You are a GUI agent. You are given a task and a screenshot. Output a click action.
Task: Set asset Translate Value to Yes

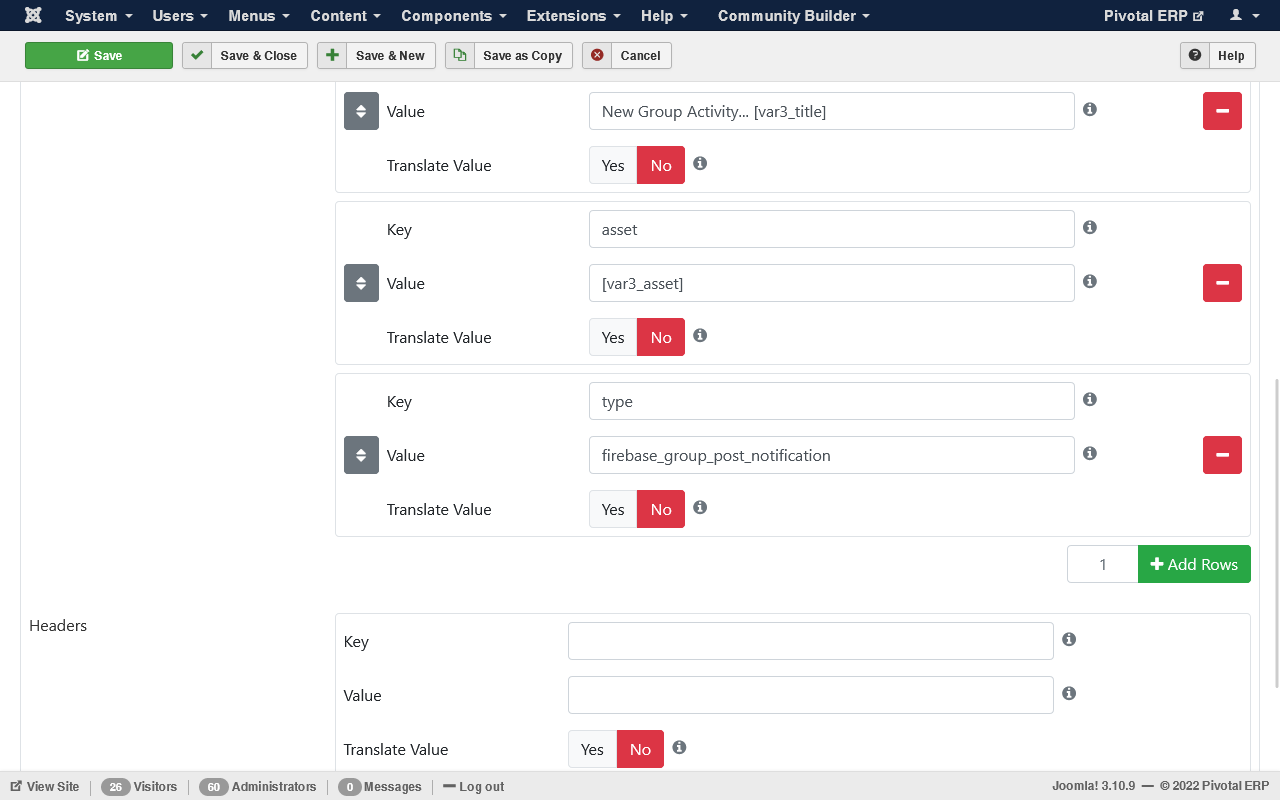[613, 337]
